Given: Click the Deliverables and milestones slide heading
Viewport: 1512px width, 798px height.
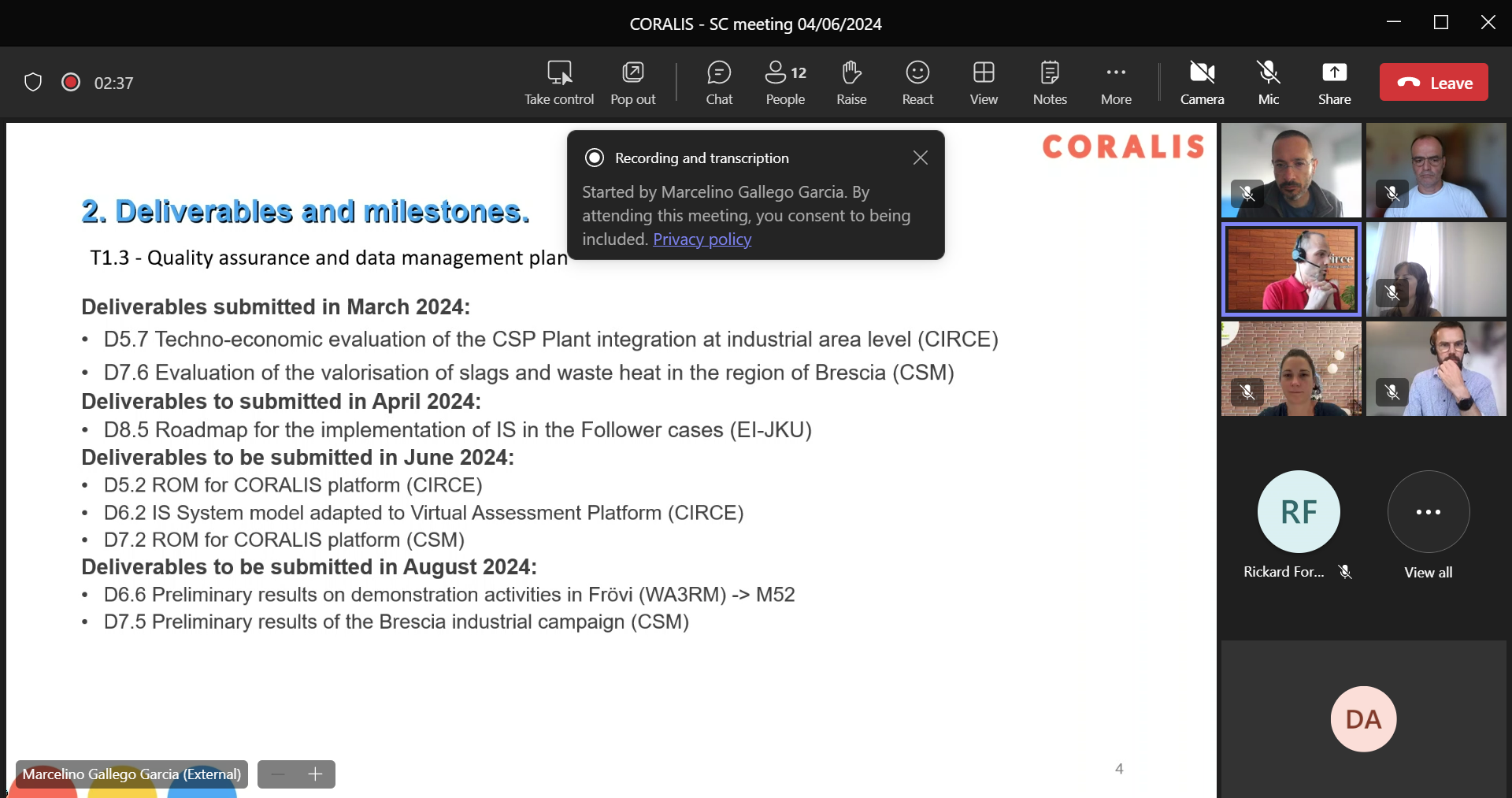Looking at the screenshot, I should tap(306, 212).
